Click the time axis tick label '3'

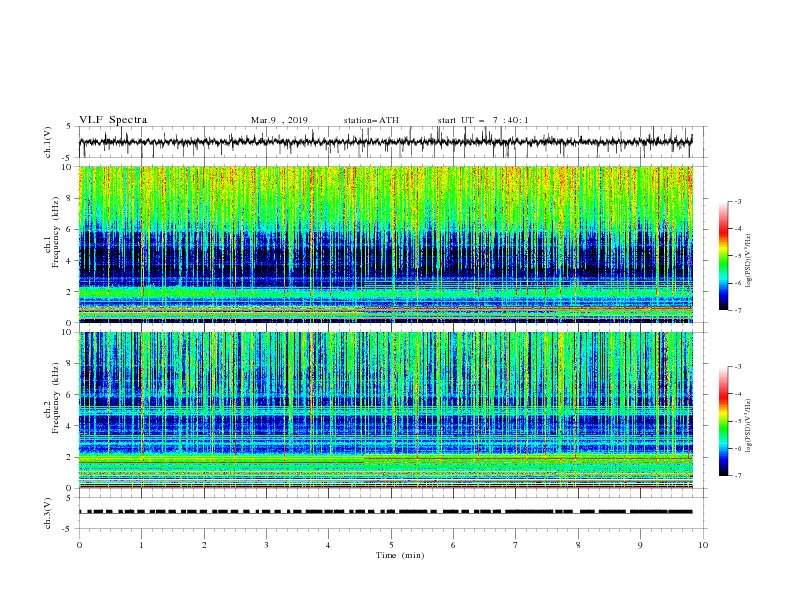(x=266, y=545)
